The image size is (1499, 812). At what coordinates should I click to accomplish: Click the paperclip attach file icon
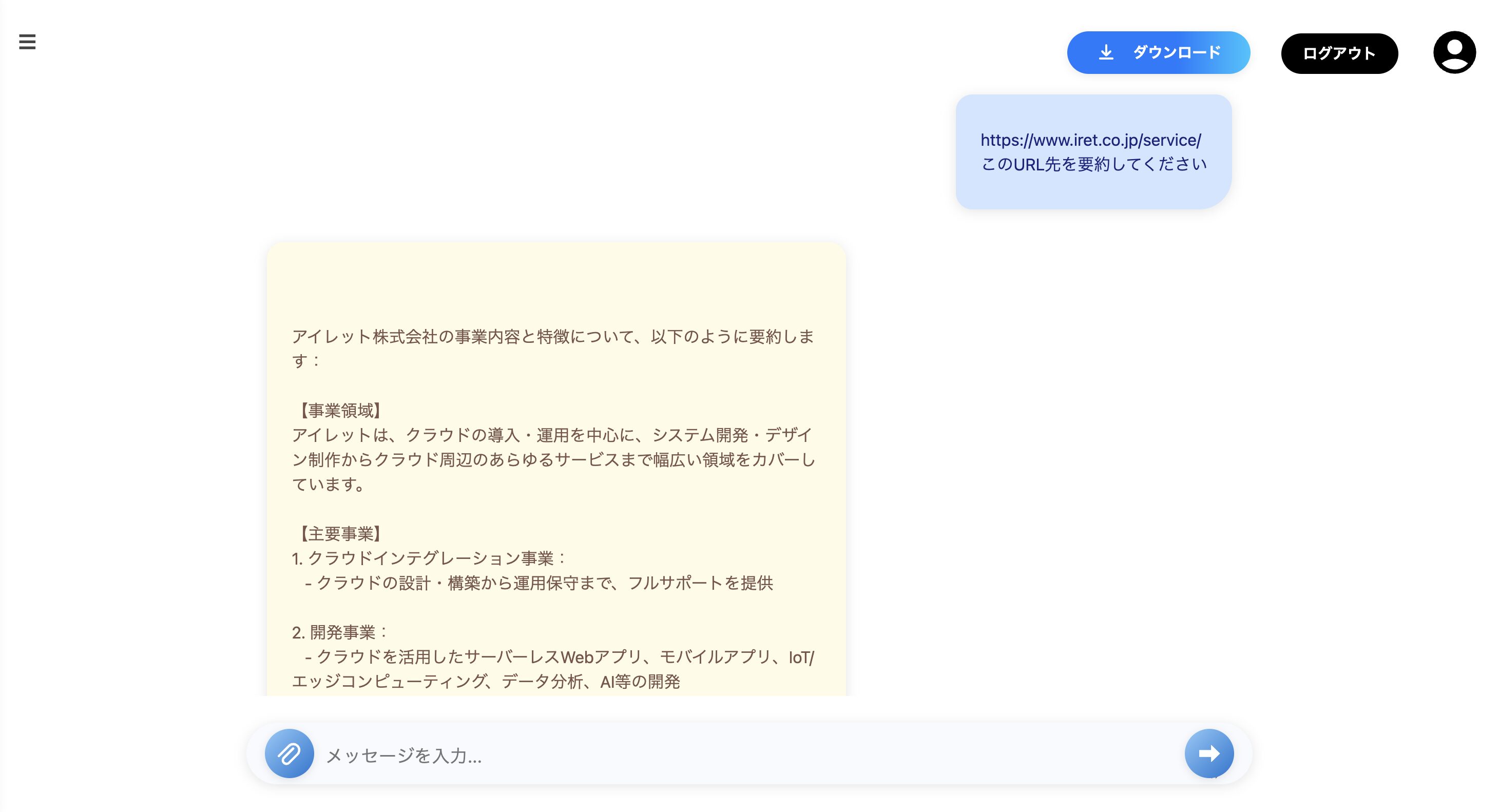(289, 753)
